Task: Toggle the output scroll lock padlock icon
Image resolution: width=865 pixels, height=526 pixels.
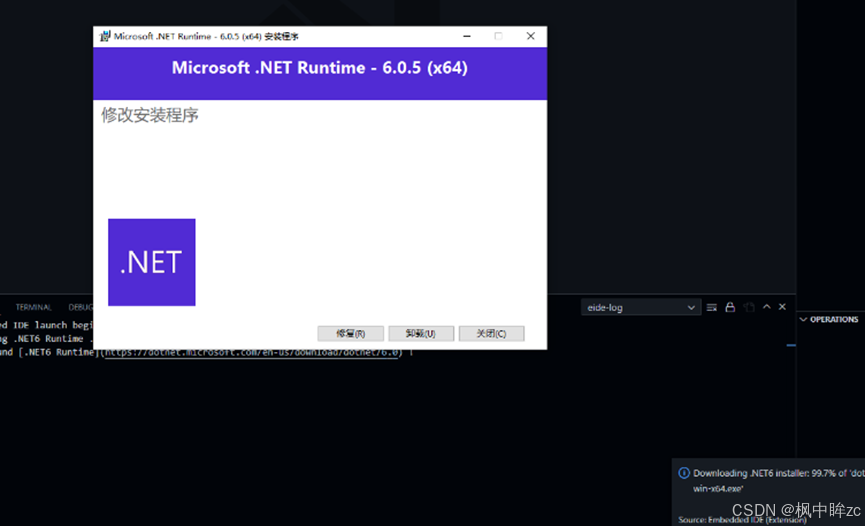Action: point(730,307)
